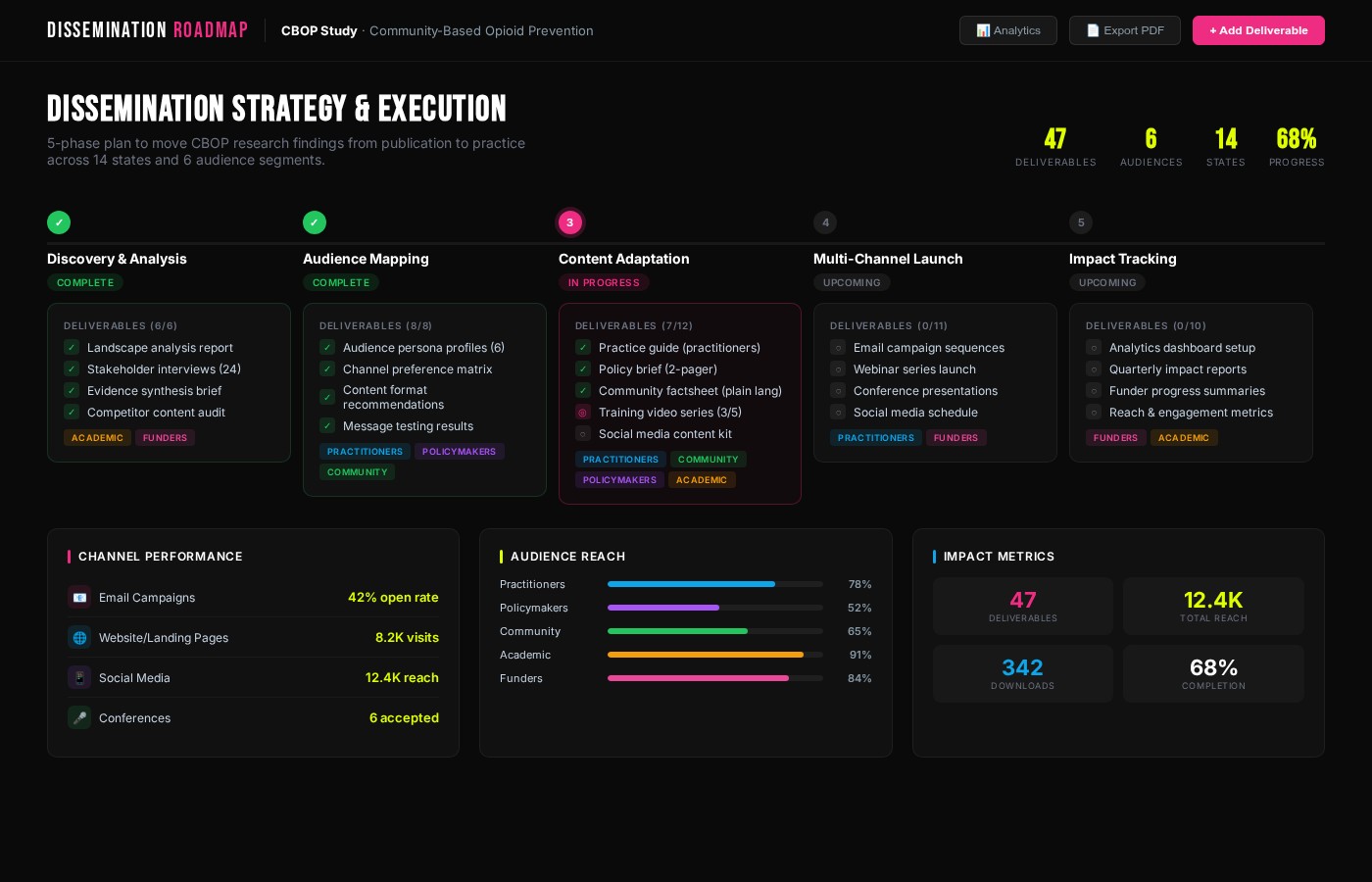
Task: Click '8.2K visits' value
Action: tap(407, 637)
